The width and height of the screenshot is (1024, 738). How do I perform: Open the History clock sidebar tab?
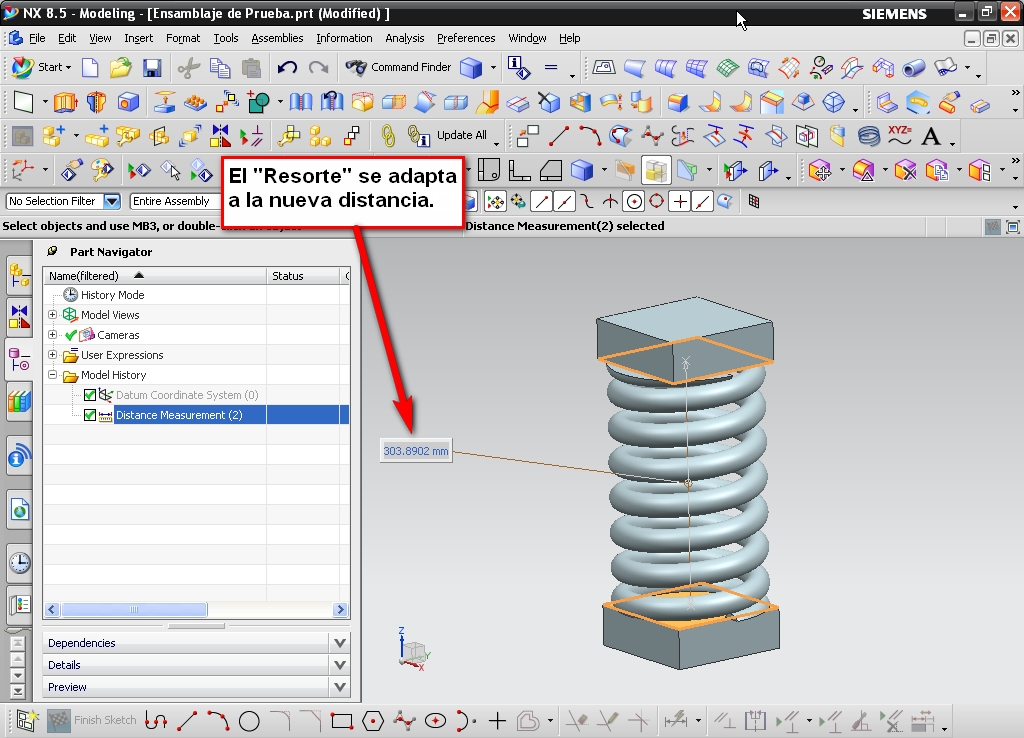pos(19,562)
